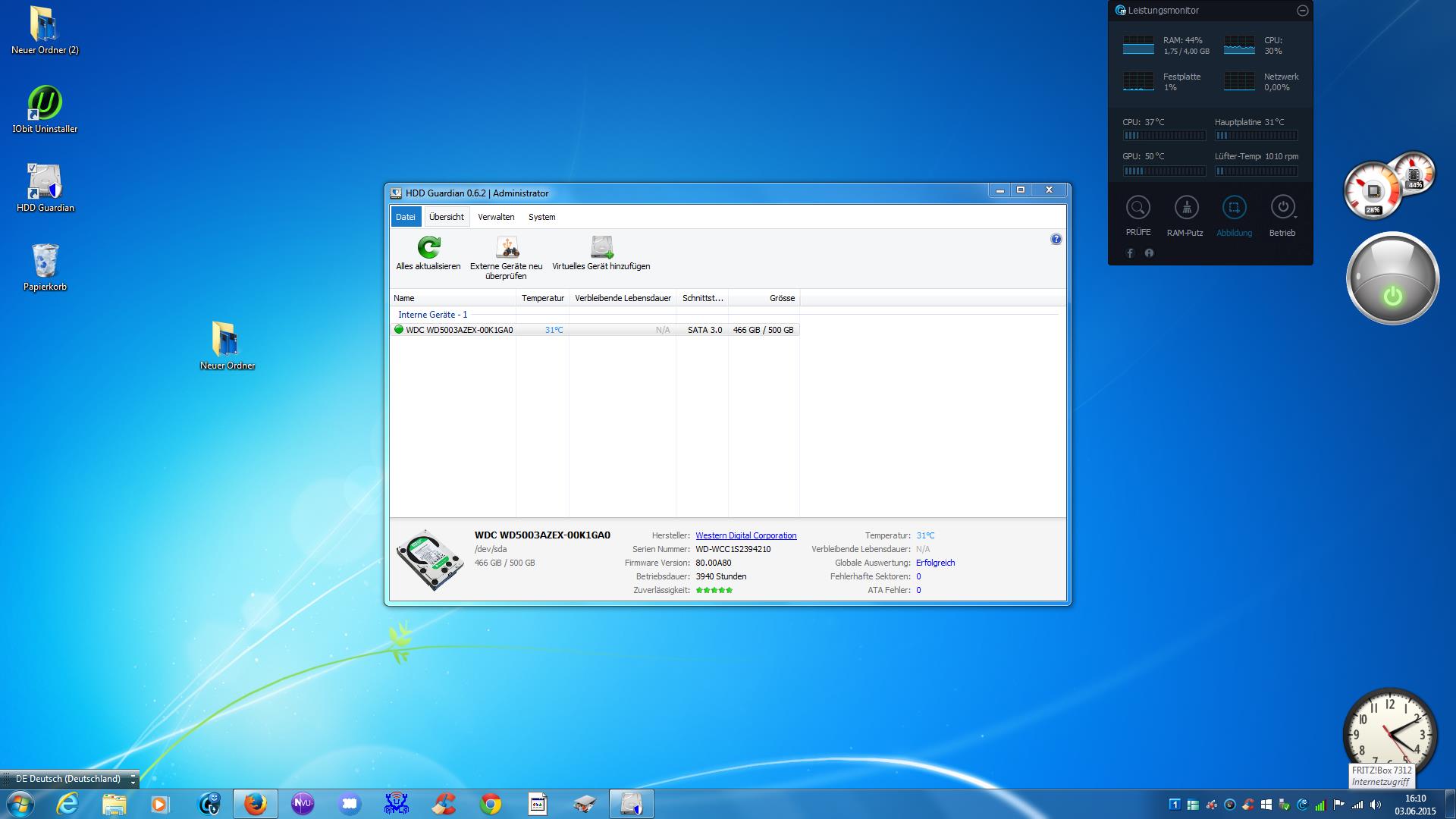Open the blue help question mark icon
The image size is (1456, 819).
coord(1056,240)
